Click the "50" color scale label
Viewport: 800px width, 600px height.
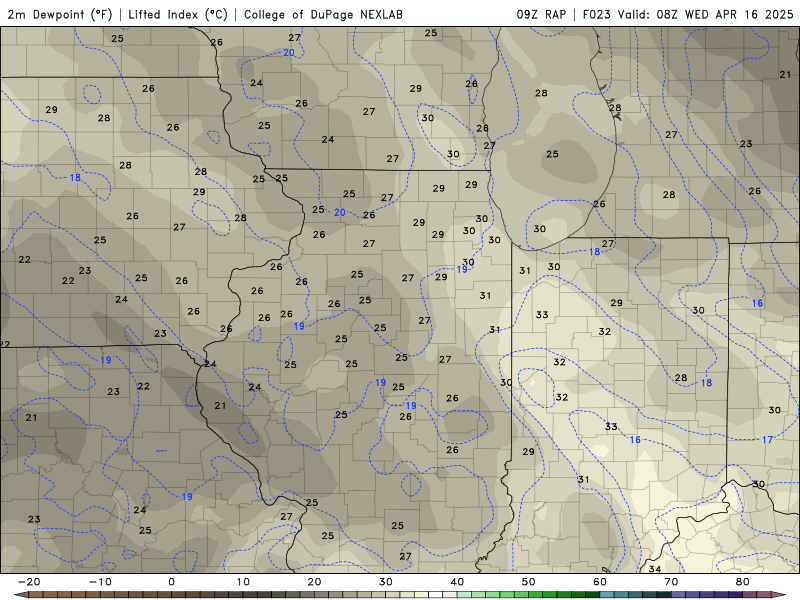529,582
